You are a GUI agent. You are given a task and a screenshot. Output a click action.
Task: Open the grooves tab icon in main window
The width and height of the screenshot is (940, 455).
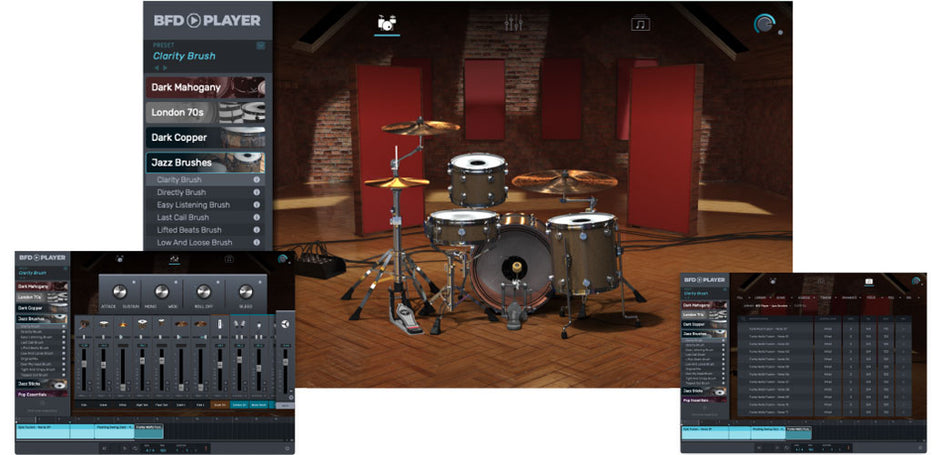[x=640, y=23]
